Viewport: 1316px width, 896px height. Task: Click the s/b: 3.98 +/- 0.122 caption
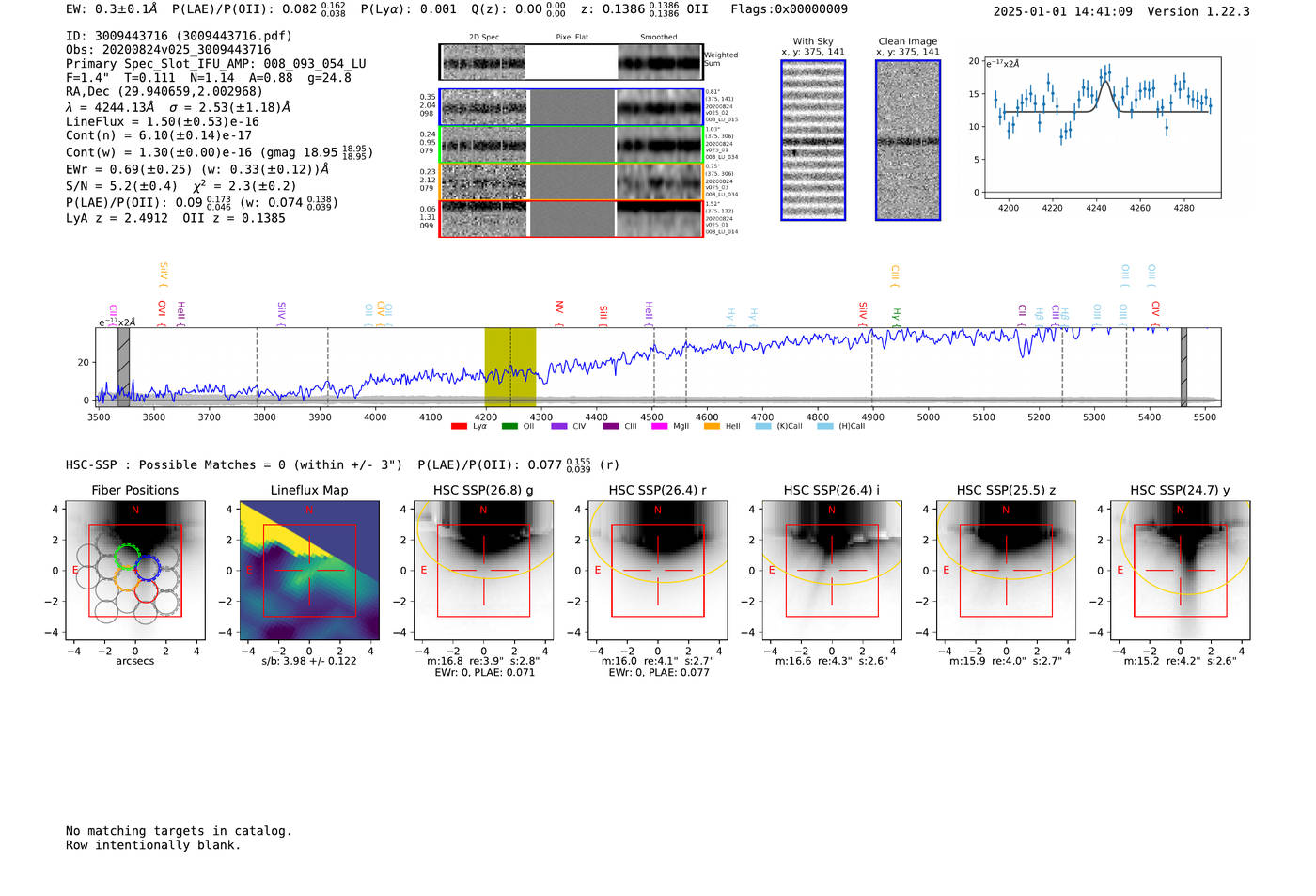point(309,661)
